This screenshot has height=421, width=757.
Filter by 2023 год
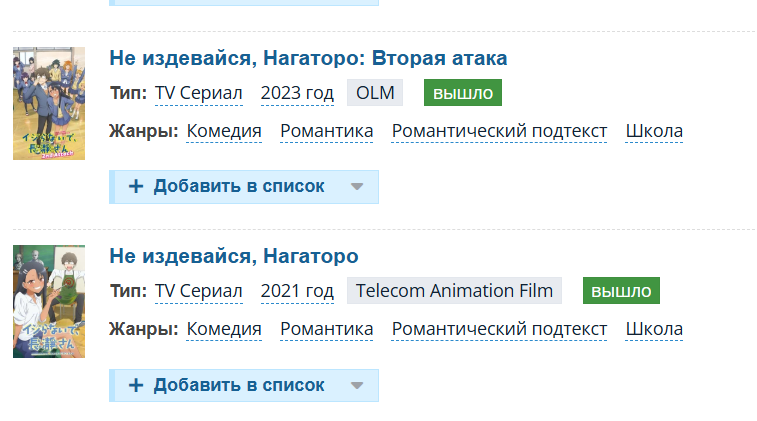click(x=297, y=93)
